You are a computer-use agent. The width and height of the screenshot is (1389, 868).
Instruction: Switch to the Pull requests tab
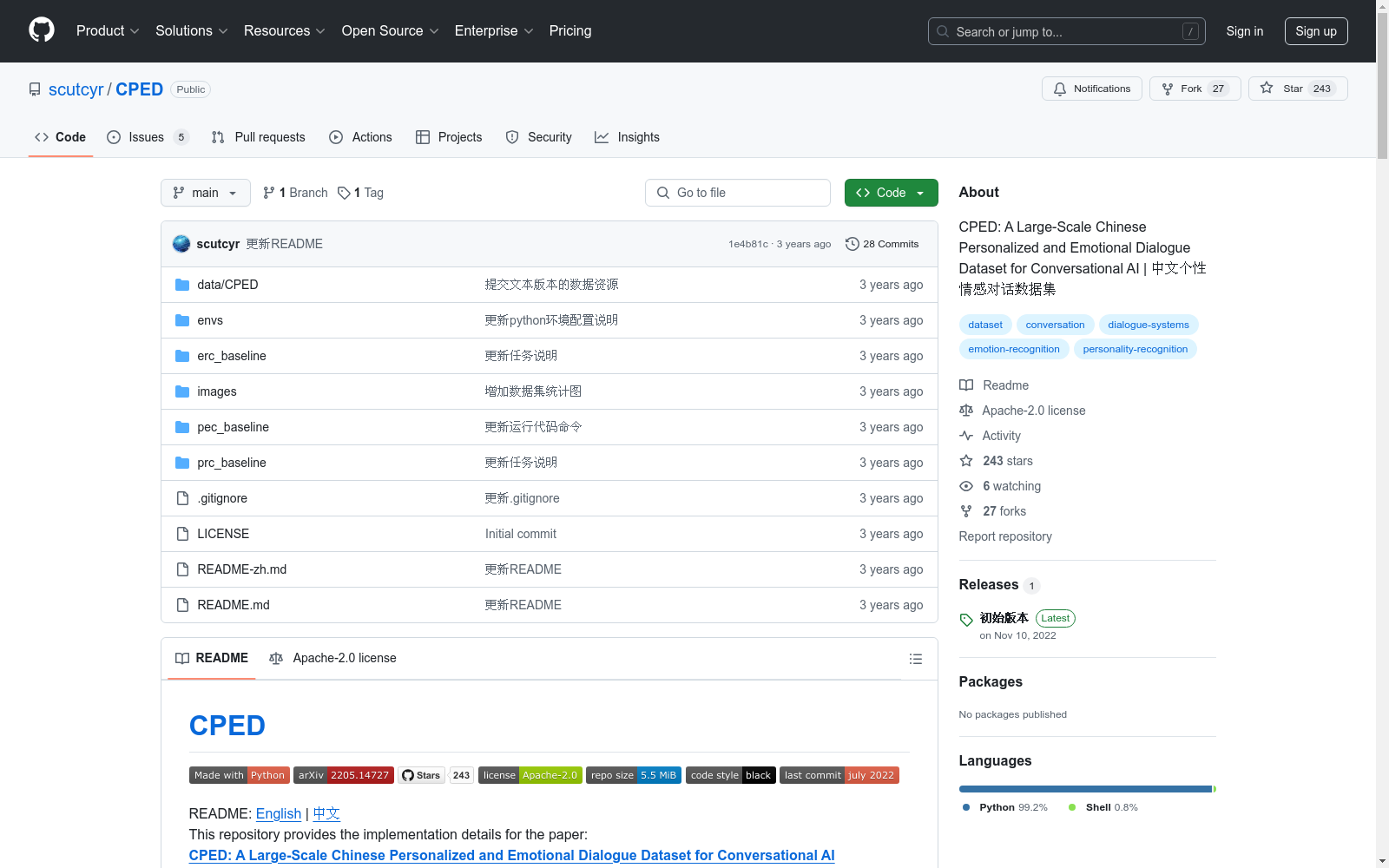coord(259,137)
